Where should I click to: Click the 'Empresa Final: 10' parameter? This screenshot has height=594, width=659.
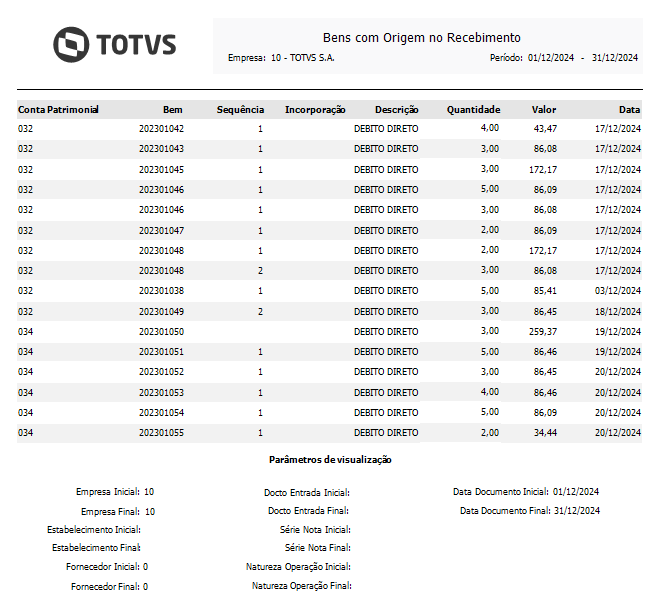pos(118,512)
